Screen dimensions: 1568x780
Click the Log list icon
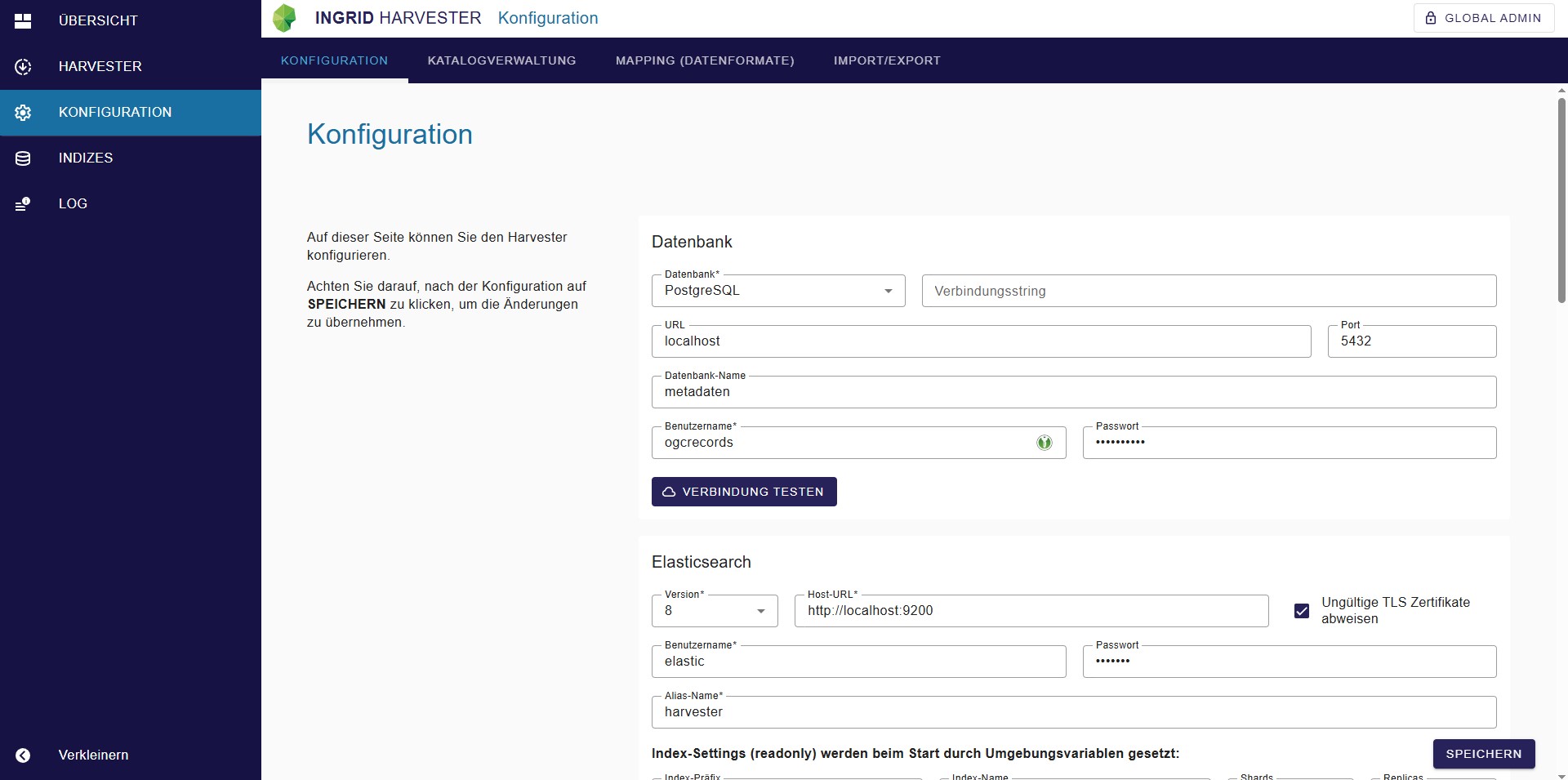pos(23,204)
